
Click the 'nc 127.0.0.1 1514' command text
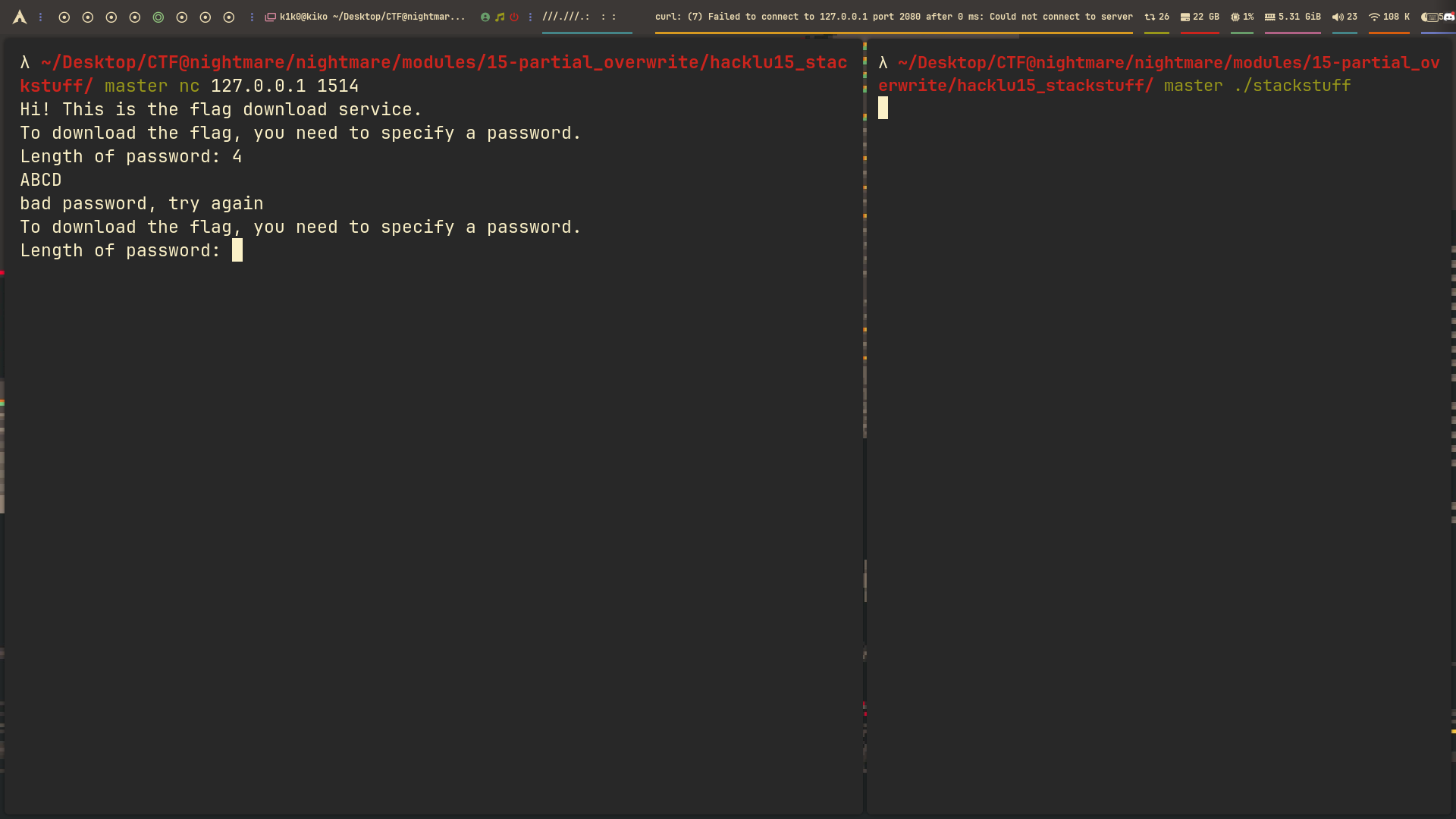[x=268, y=86]
